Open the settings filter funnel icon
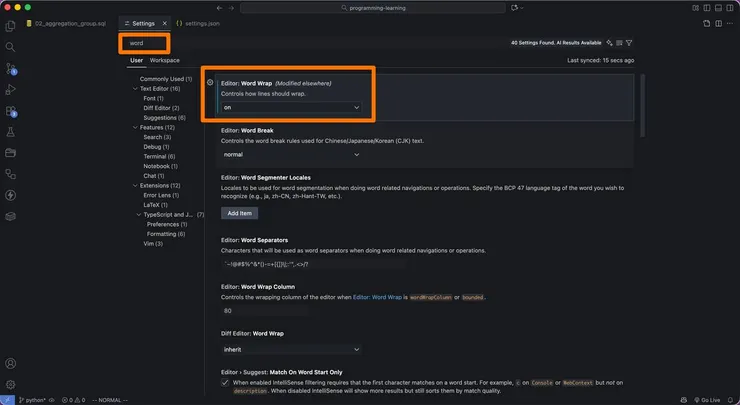The height and width of the screenshot is (405, 740). pyautogui.click(x=629, y=43)
